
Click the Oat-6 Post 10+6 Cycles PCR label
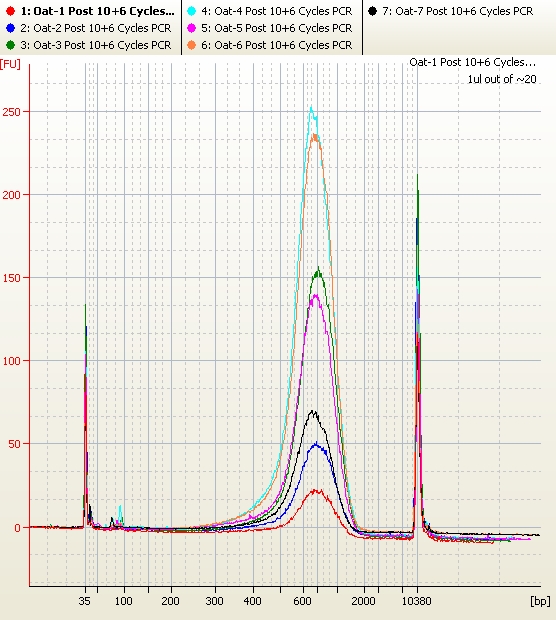coord(276,45)
